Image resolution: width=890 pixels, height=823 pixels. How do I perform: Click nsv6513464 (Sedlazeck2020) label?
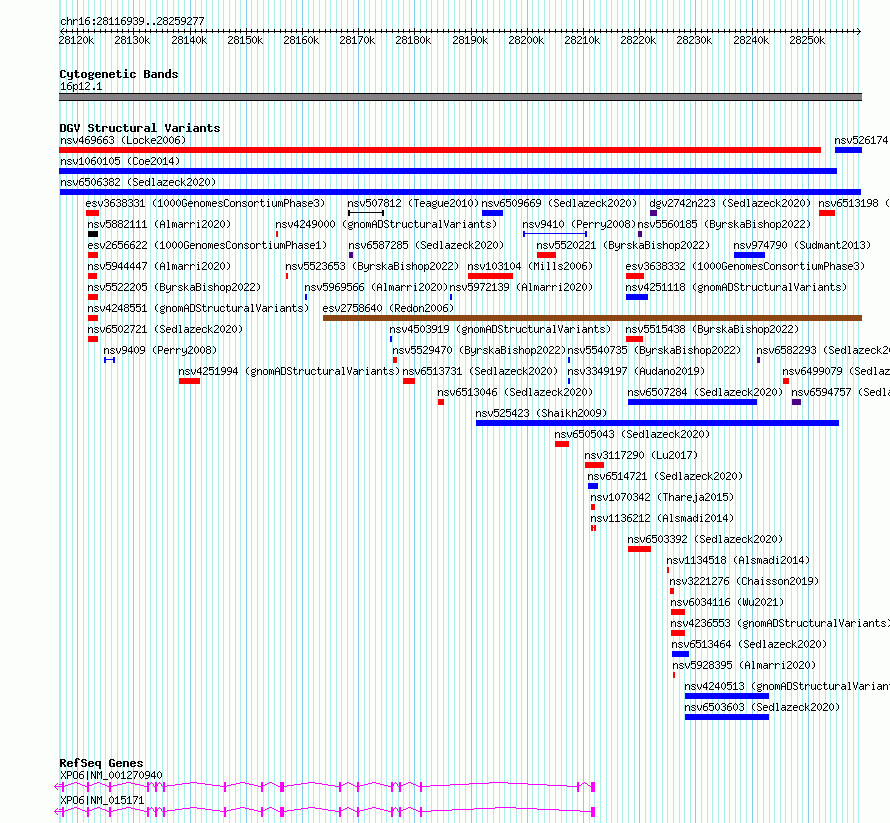(749, 644)
